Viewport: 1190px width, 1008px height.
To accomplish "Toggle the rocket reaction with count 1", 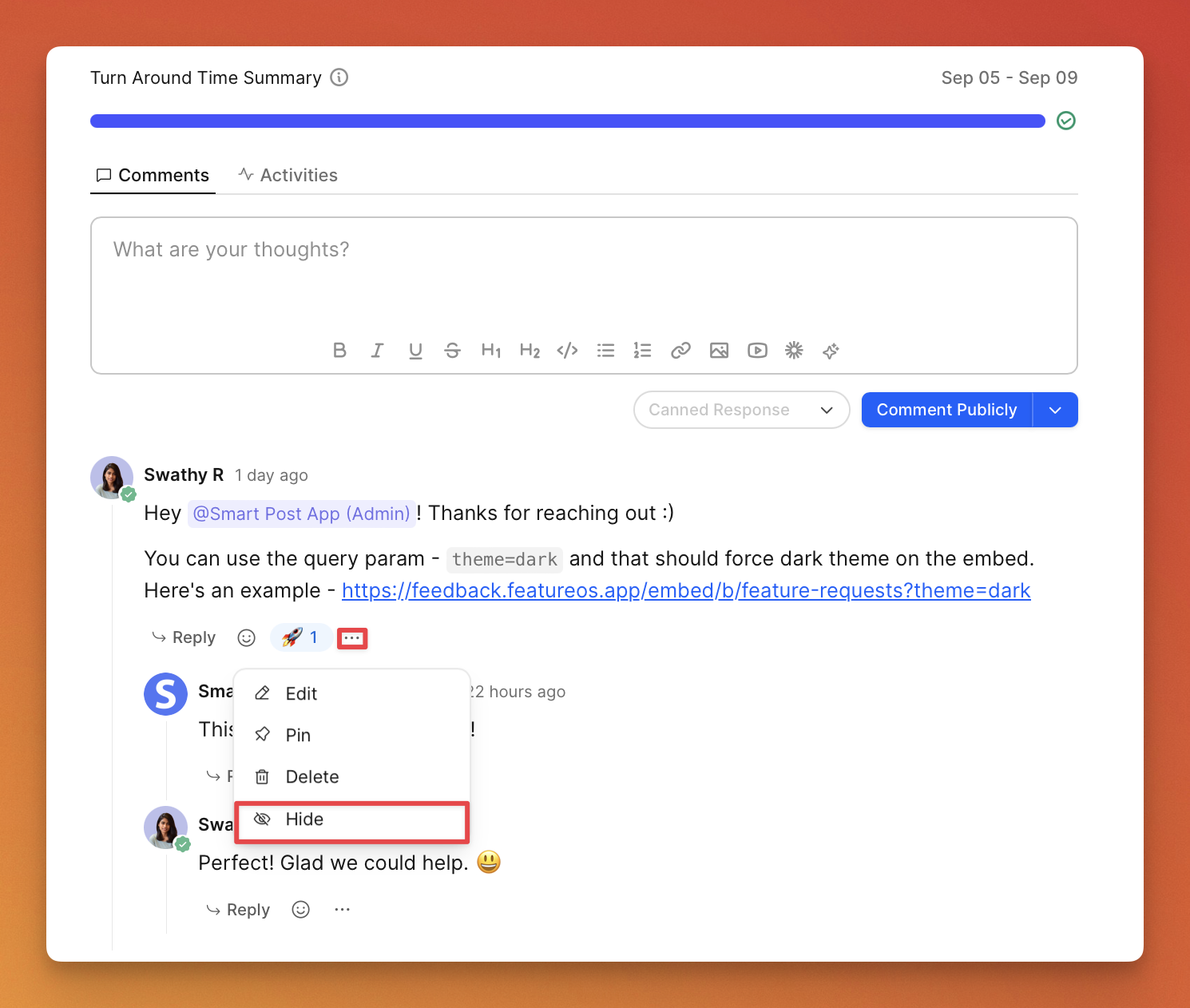I will point(300,637).
